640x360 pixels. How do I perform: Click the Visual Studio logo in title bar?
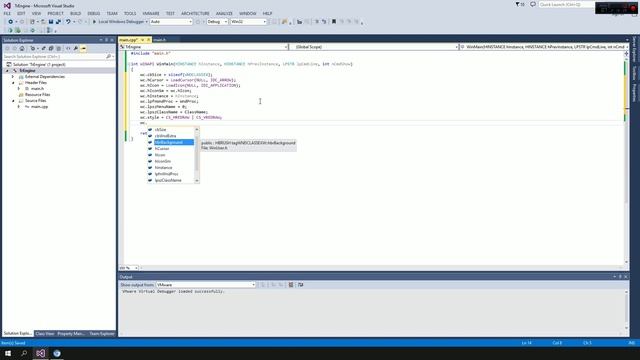click(7, 6)
